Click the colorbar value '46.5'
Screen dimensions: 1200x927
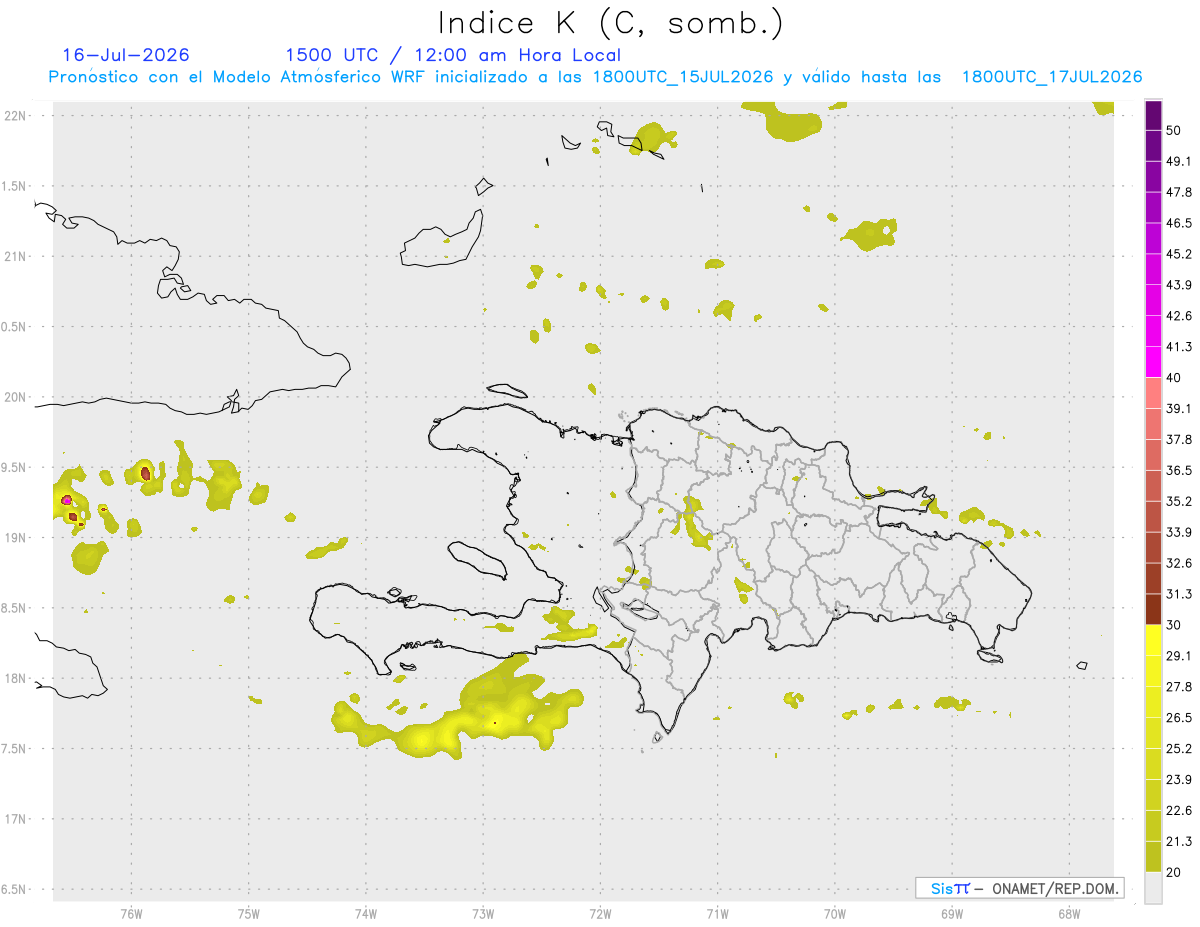pyautogui.click(x=1179, y=224)
